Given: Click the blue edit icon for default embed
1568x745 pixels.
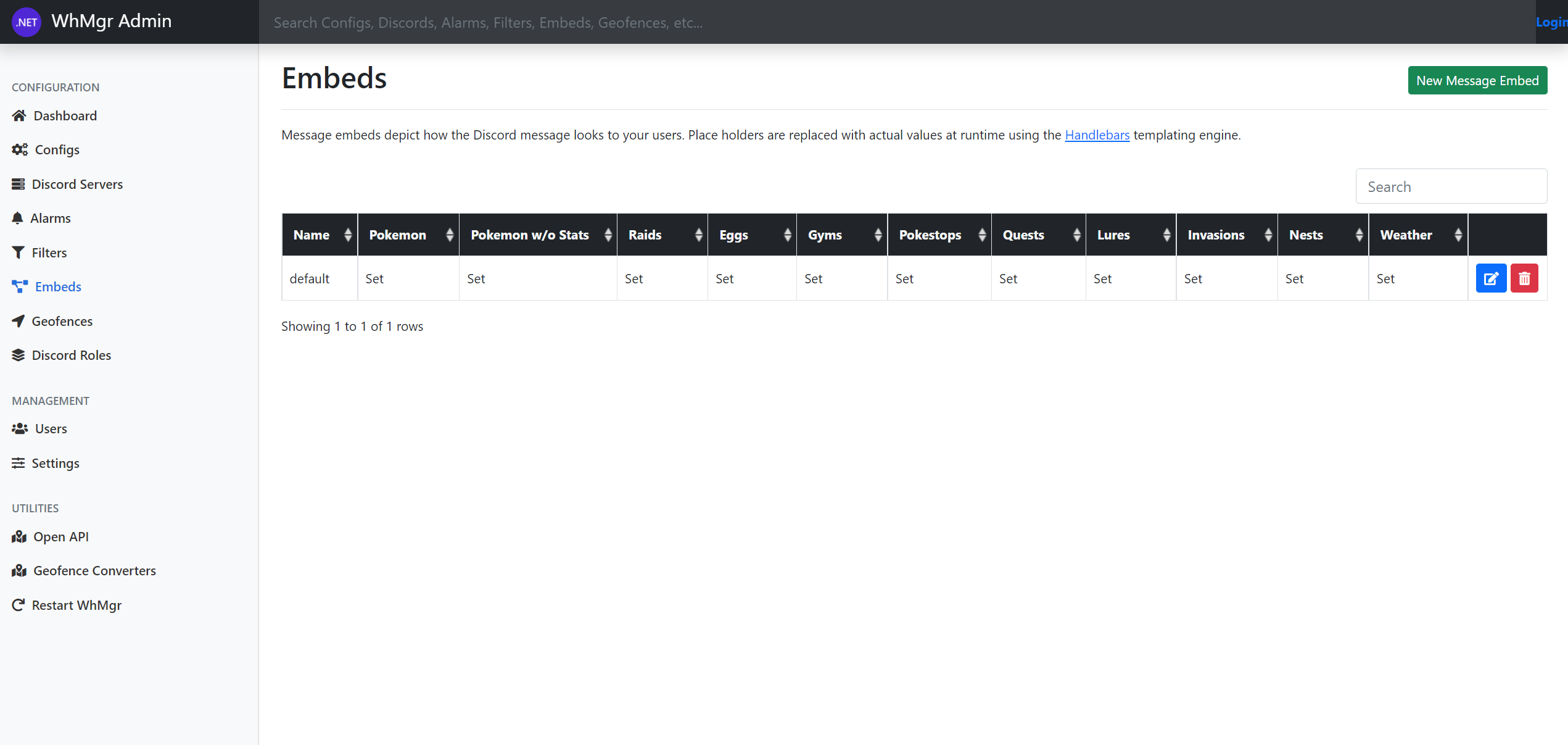Looking at the screenshot, I should (1490, 278).
